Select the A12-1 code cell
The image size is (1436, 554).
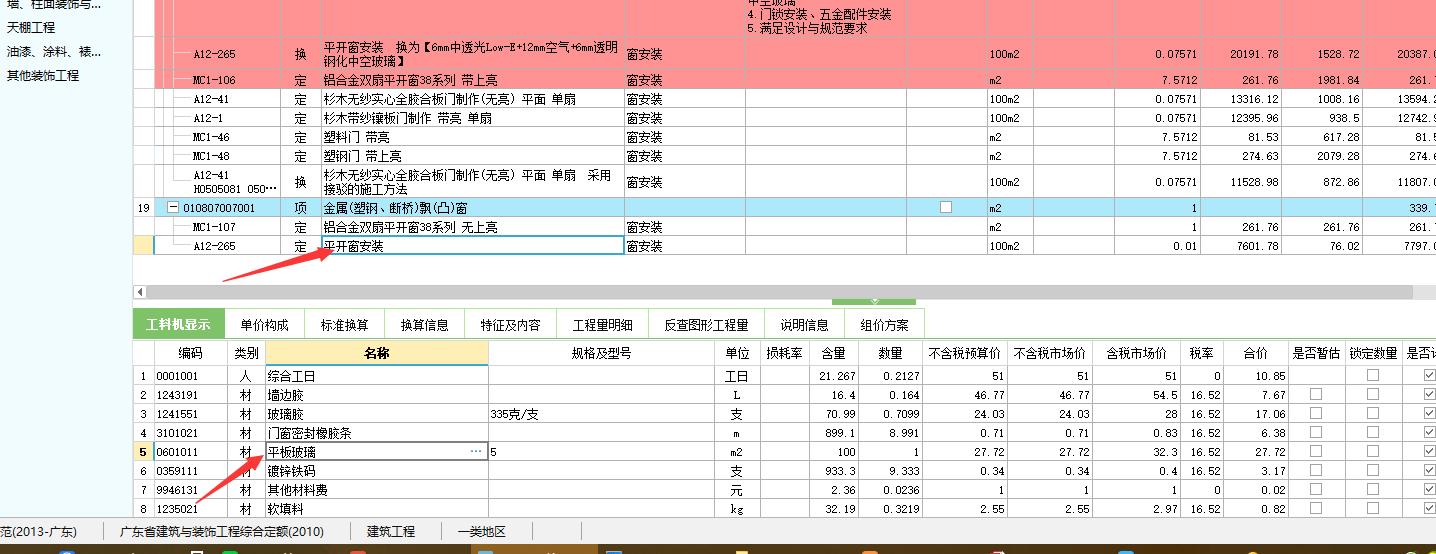[219, 118]
